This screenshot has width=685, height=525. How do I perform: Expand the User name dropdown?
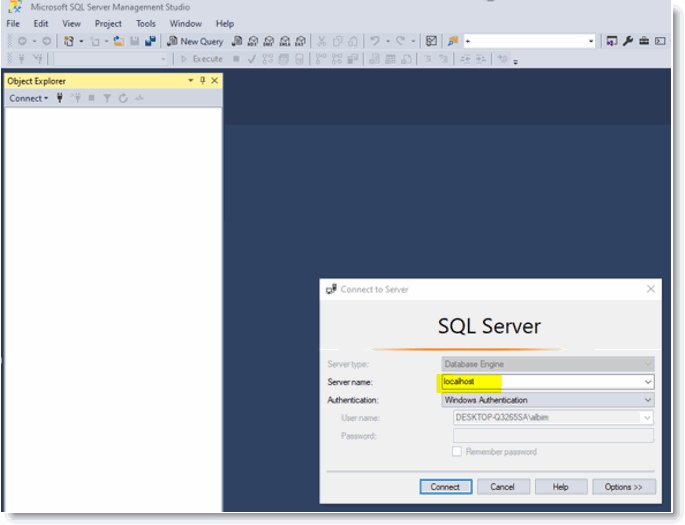647,418
